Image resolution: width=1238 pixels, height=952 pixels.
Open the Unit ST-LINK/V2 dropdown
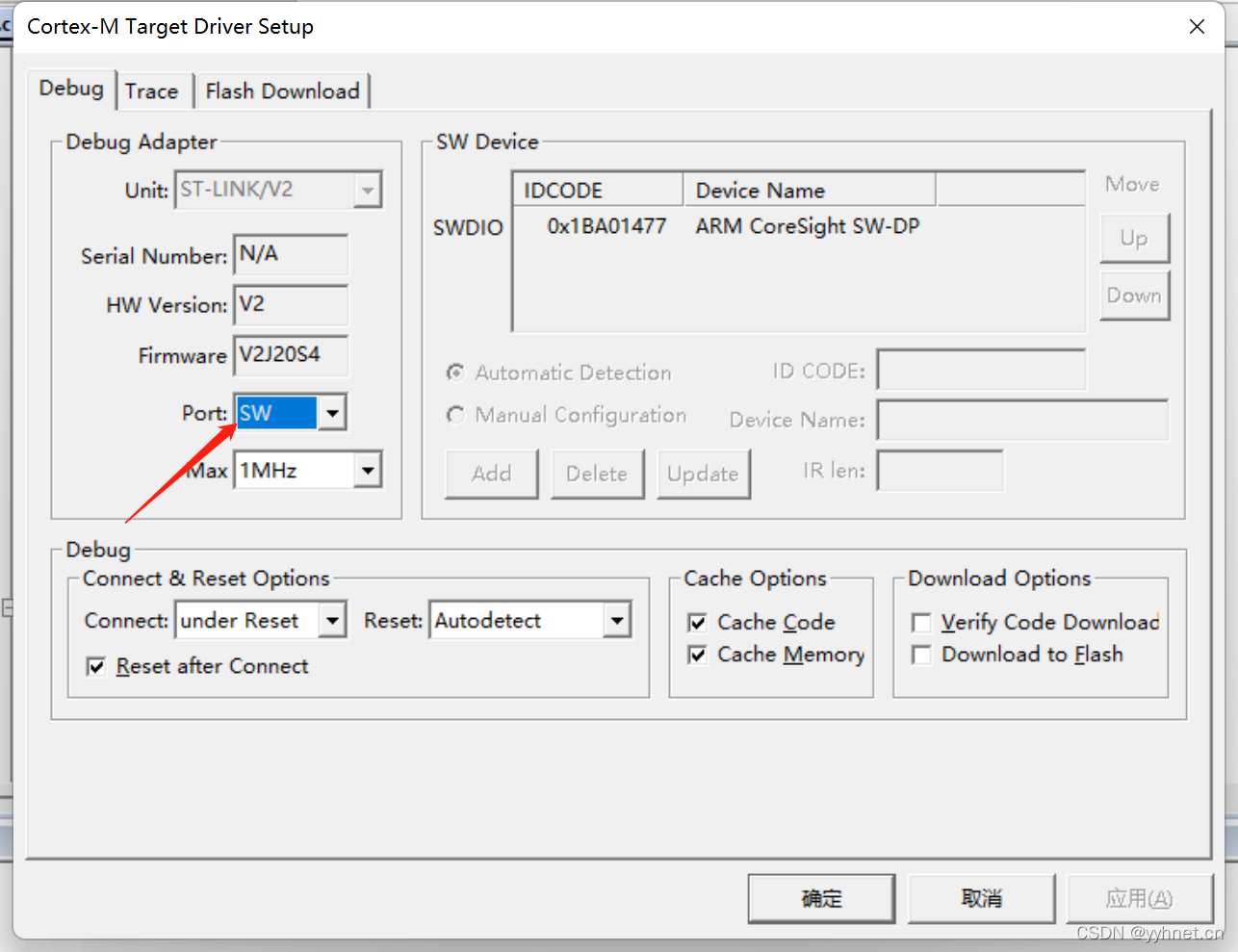click(367, 190)
